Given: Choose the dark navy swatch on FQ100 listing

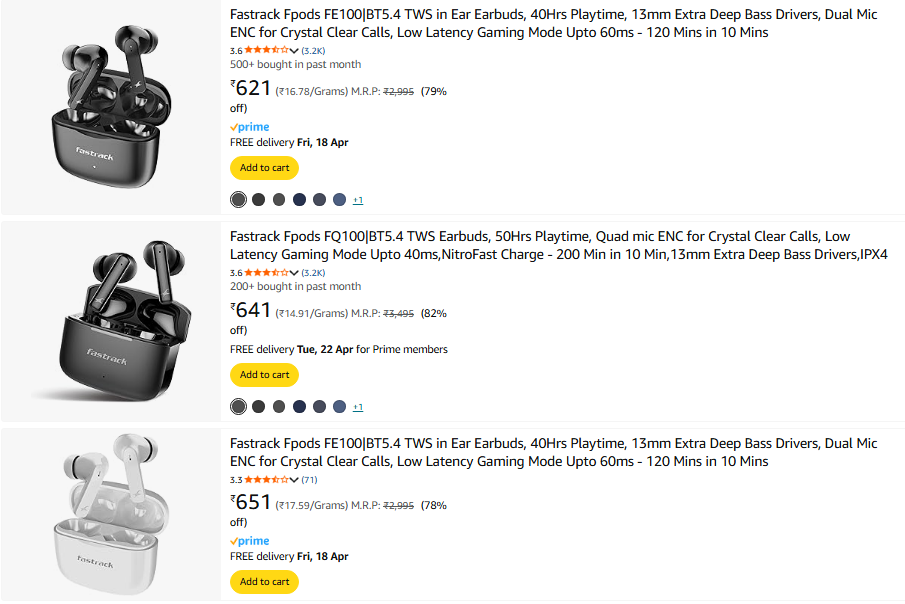Looking at the screenshot, I should click(299, 407).
